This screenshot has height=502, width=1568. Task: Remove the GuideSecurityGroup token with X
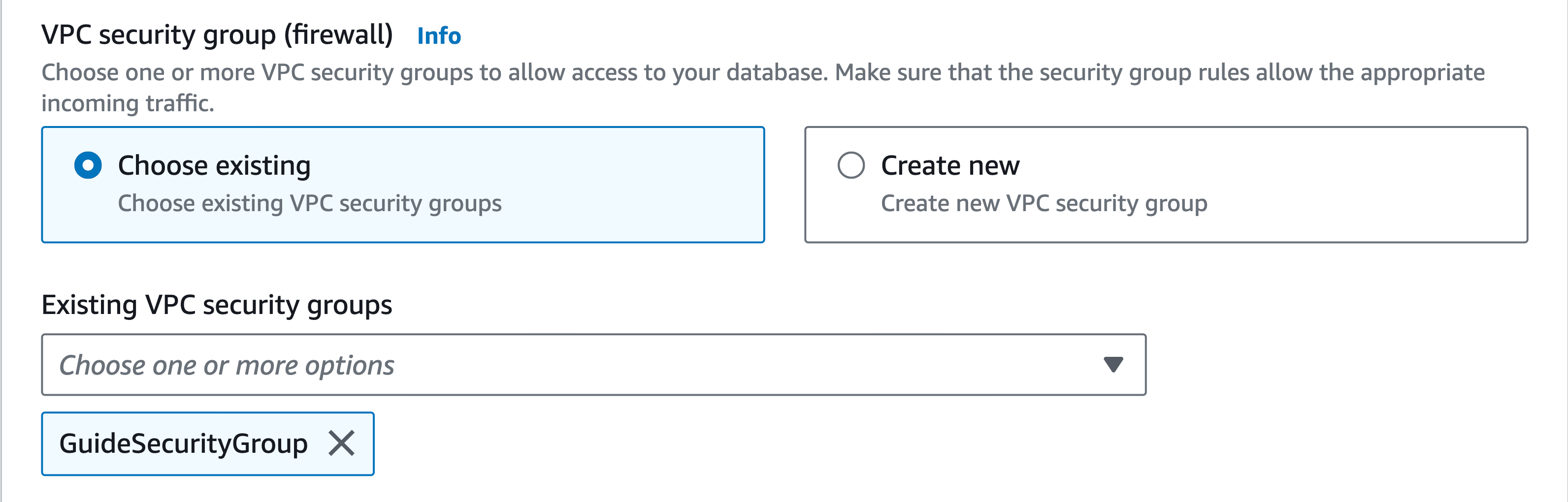pos(341,443)
